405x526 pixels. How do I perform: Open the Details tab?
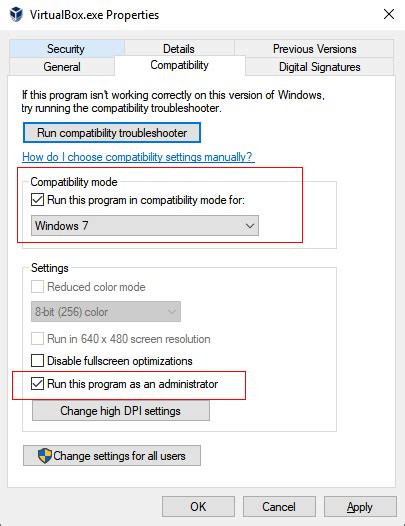point(179,49)
